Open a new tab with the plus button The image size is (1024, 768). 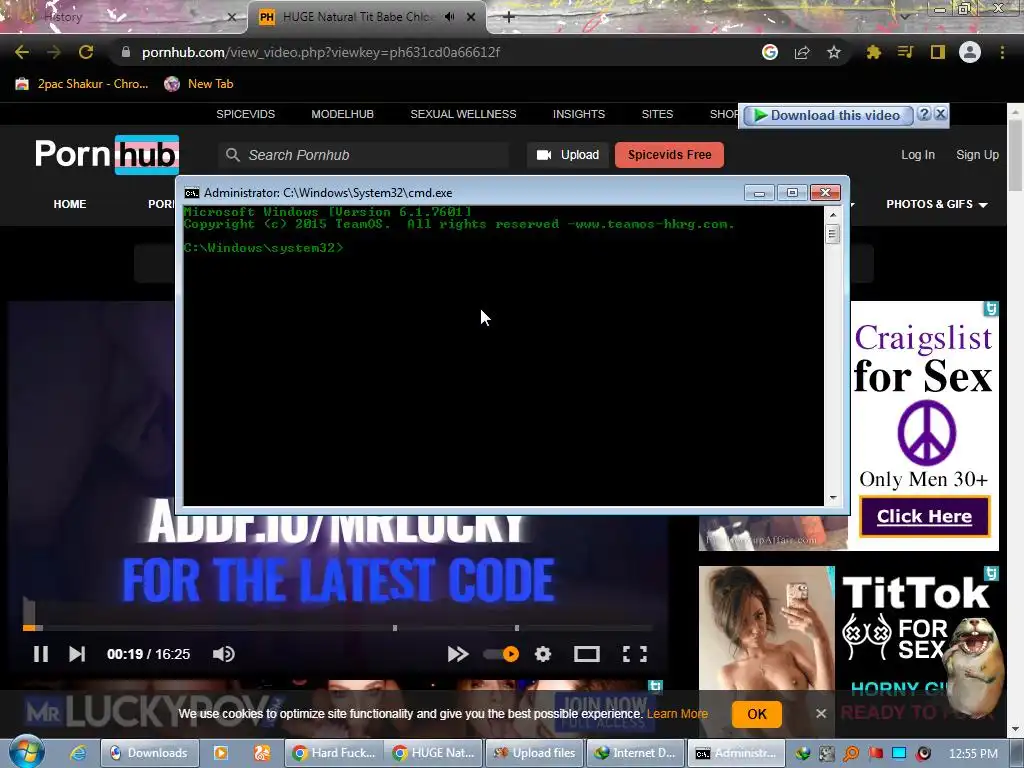pyautogui.click(x=509, y=17)
